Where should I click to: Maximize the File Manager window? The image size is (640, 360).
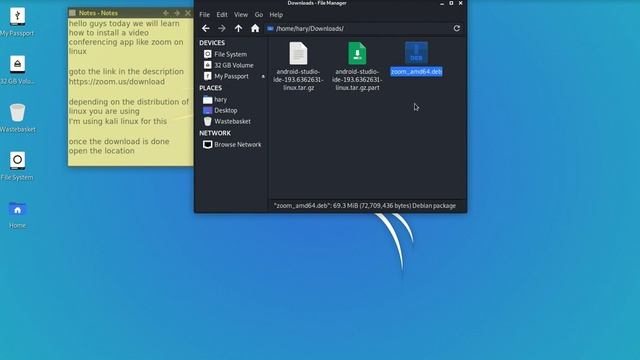coord(451,3)
